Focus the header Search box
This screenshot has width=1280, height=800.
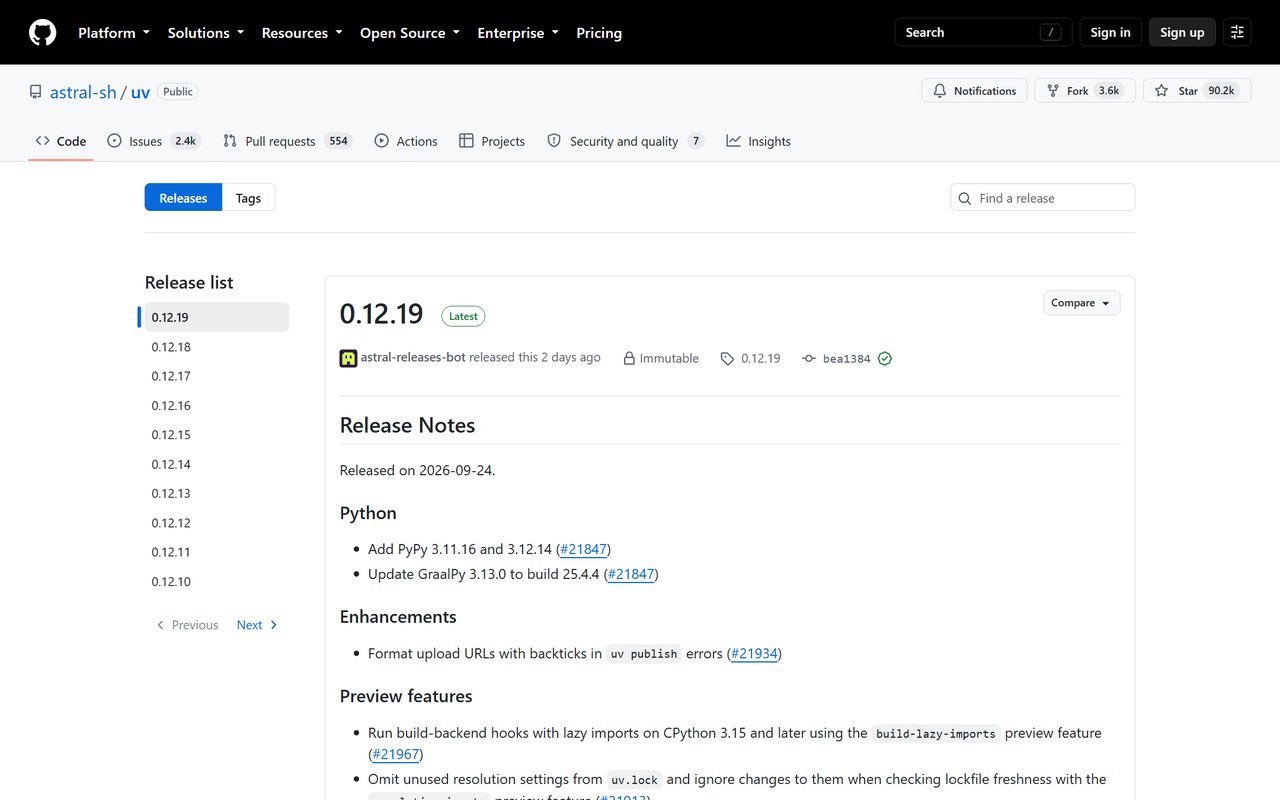(983, 33)
